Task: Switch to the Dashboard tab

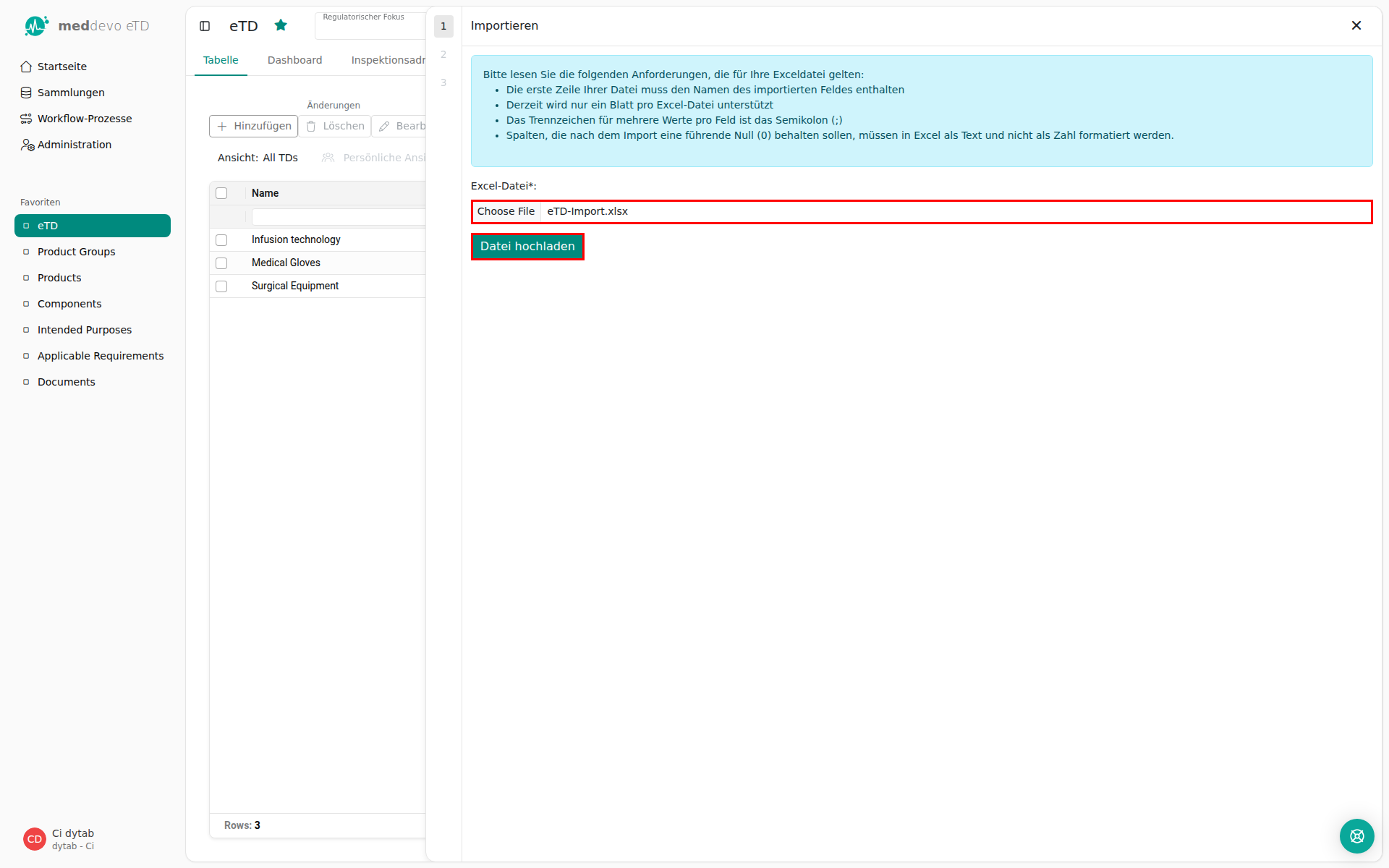Action: (x=294, y=60)
